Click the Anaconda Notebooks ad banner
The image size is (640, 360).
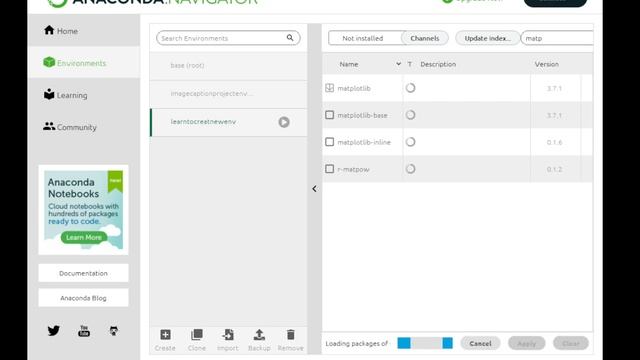(83, 210)
